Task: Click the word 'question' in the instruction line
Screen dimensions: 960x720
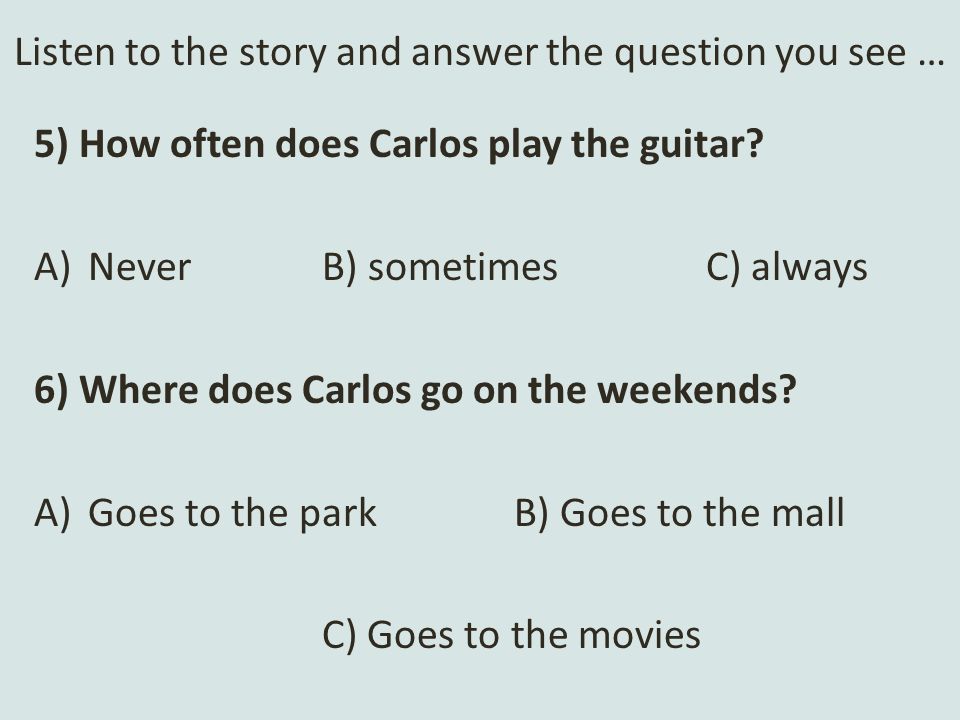Action: click(x=690, y=54)
